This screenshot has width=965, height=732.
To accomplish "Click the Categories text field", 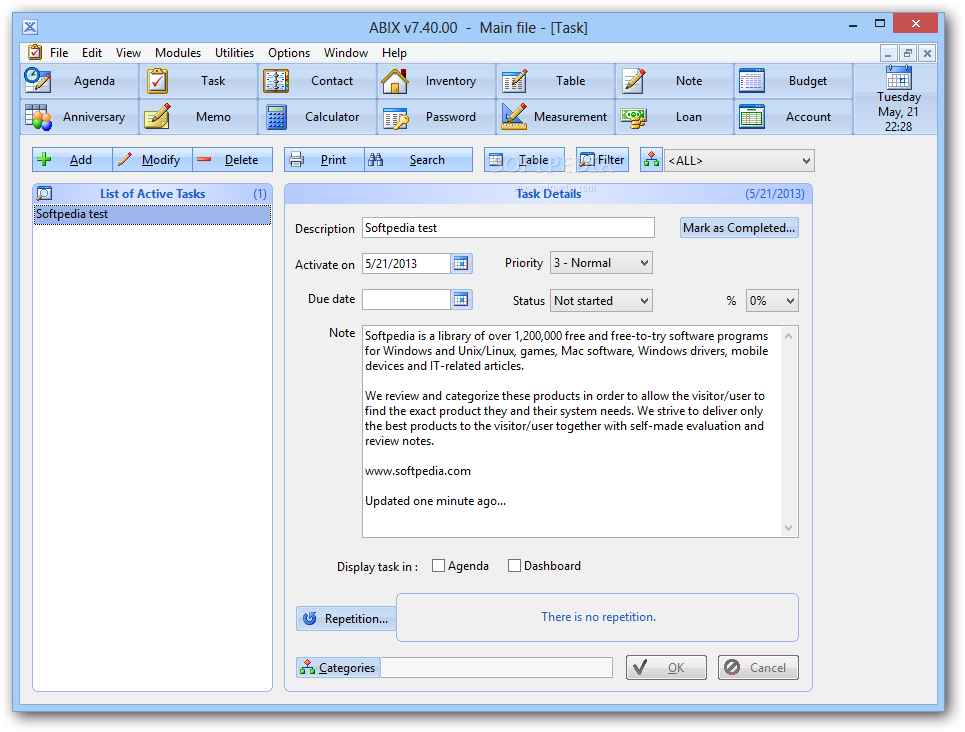I will tap(497, 667).
